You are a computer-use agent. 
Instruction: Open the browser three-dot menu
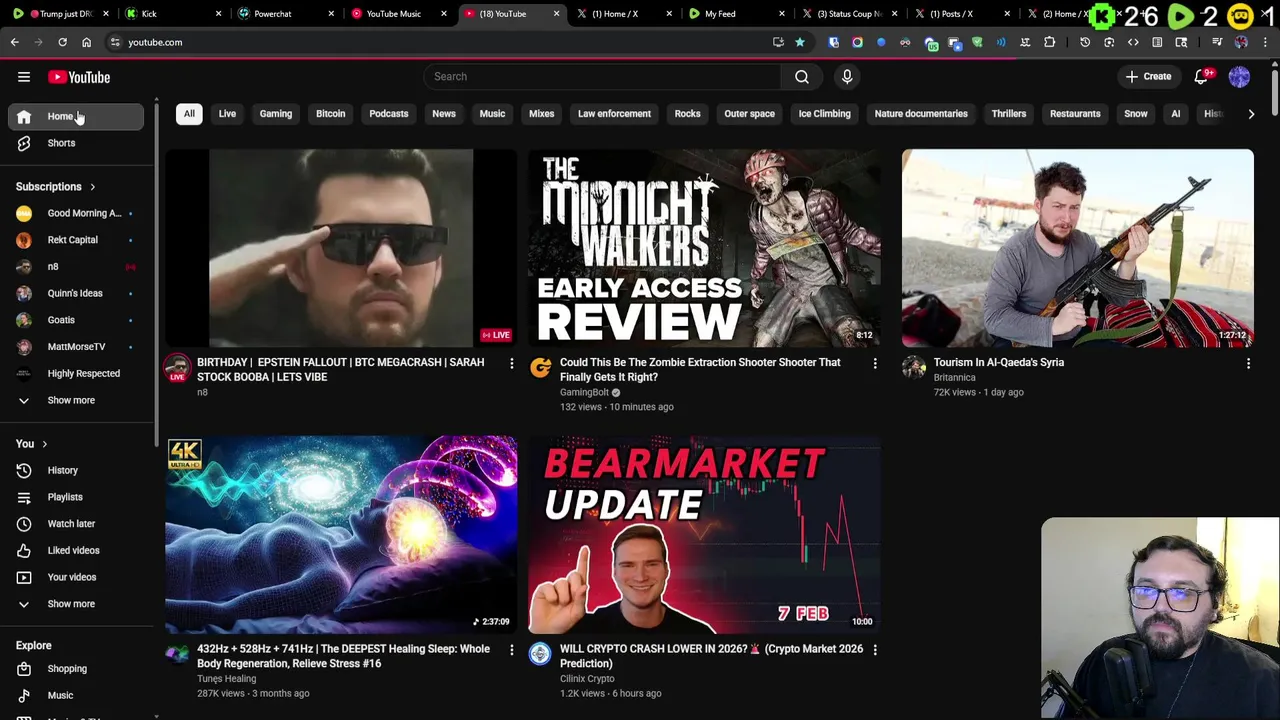pyautogui.click(x=1265, y=42)
